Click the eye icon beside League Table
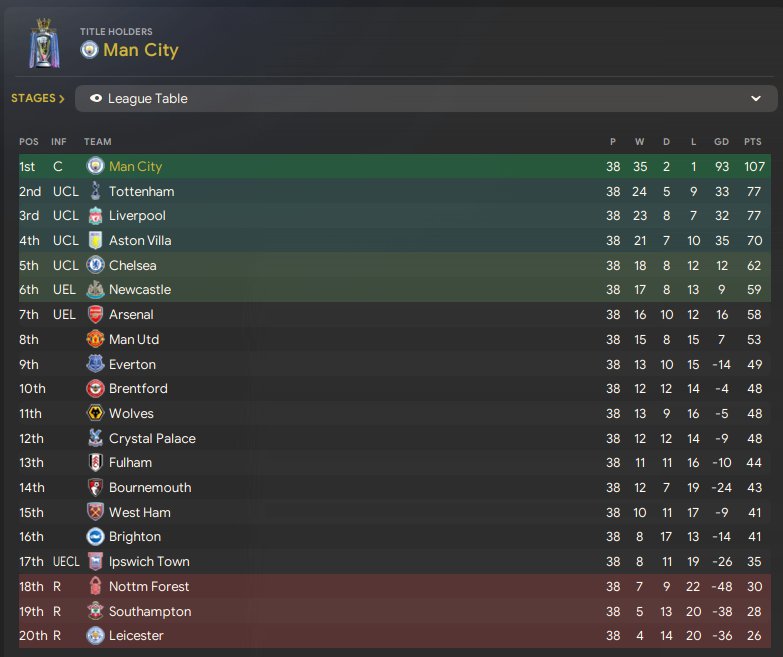The image size is (783, 657). (96, 99)
